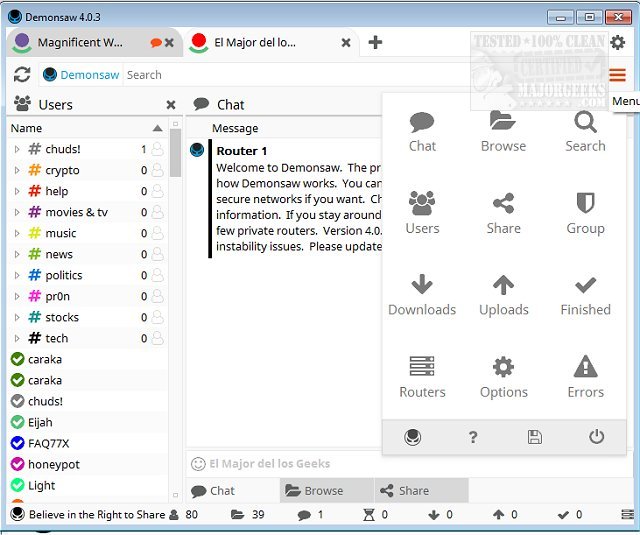Click the refresh arrows icon
This screenshot has height=535, width=640.
(22, 75)
